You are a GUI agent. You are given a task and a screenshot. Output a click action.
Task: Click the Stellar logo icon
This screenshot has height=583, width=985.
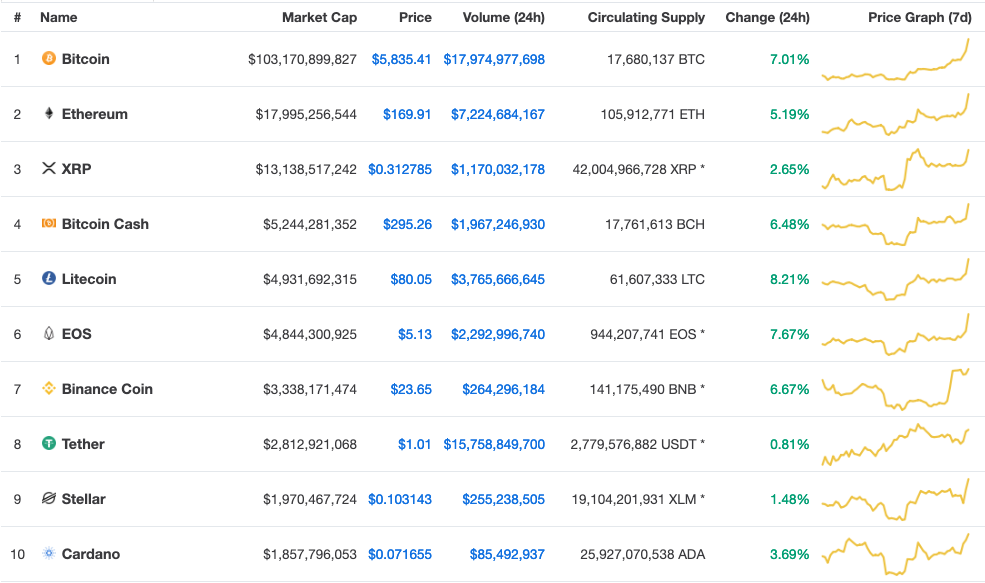[48, 498]
